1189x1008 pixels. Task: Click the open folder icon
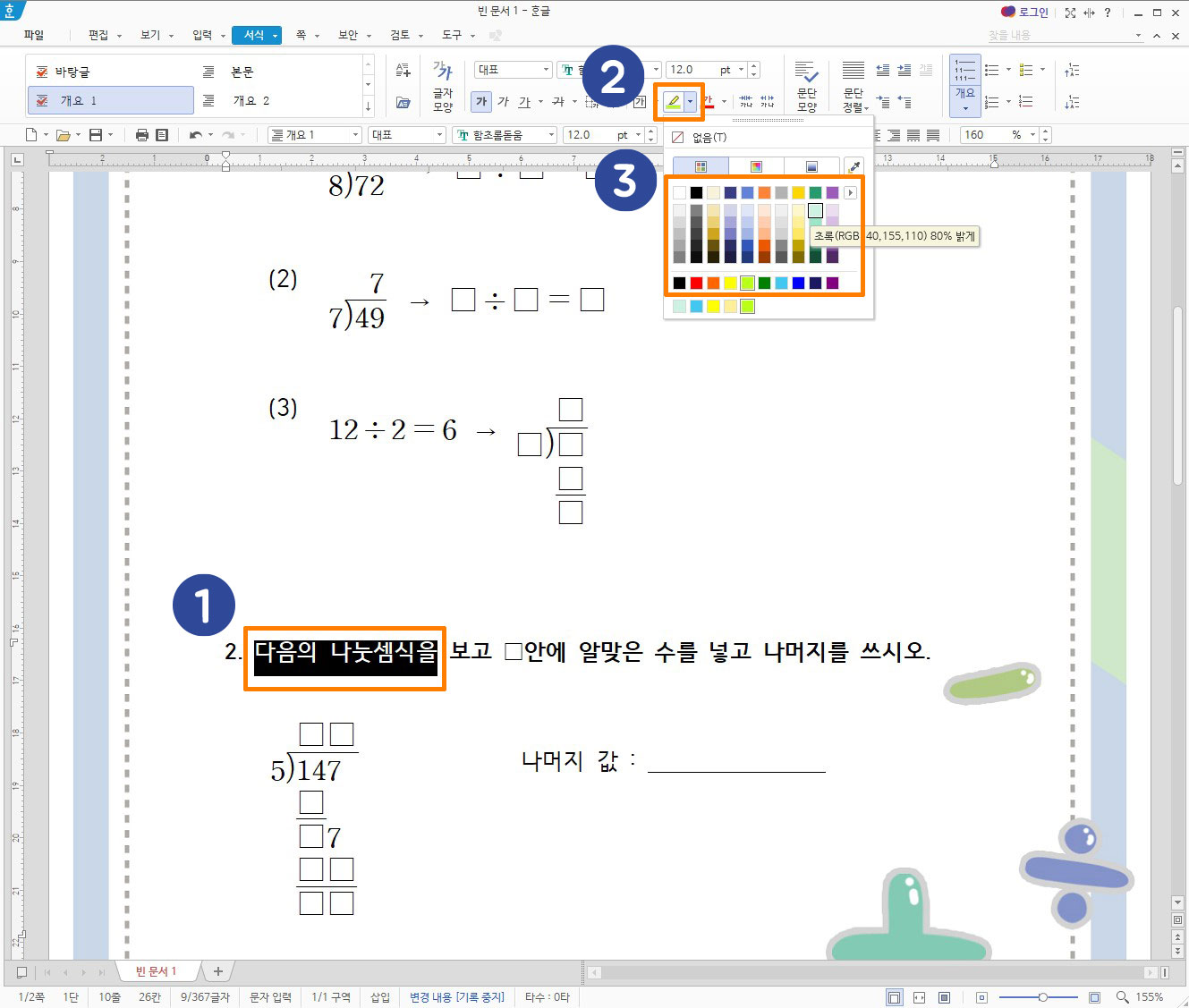pos(63,135)
